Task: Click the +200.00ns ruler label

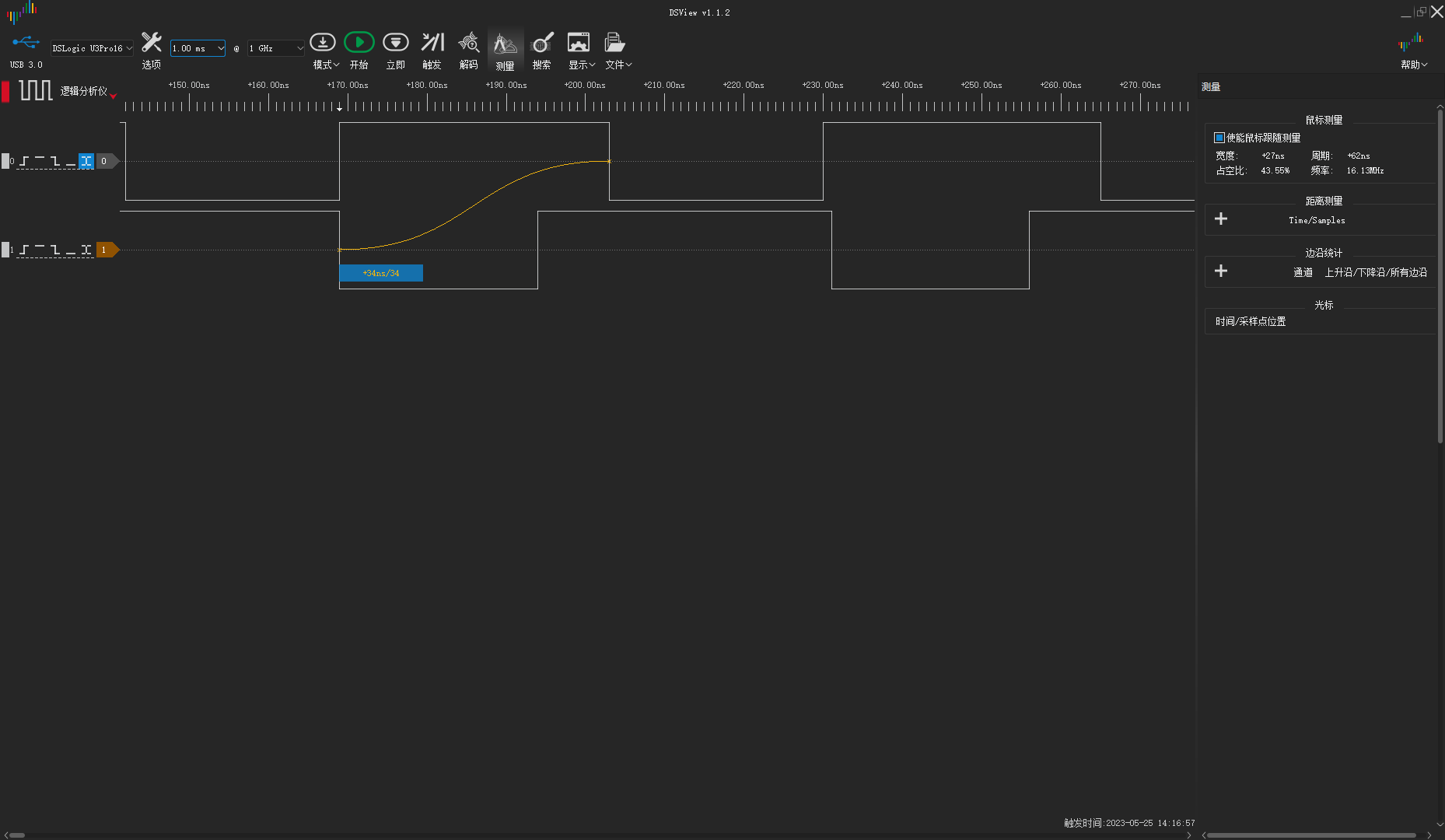Action: [585, 85]
